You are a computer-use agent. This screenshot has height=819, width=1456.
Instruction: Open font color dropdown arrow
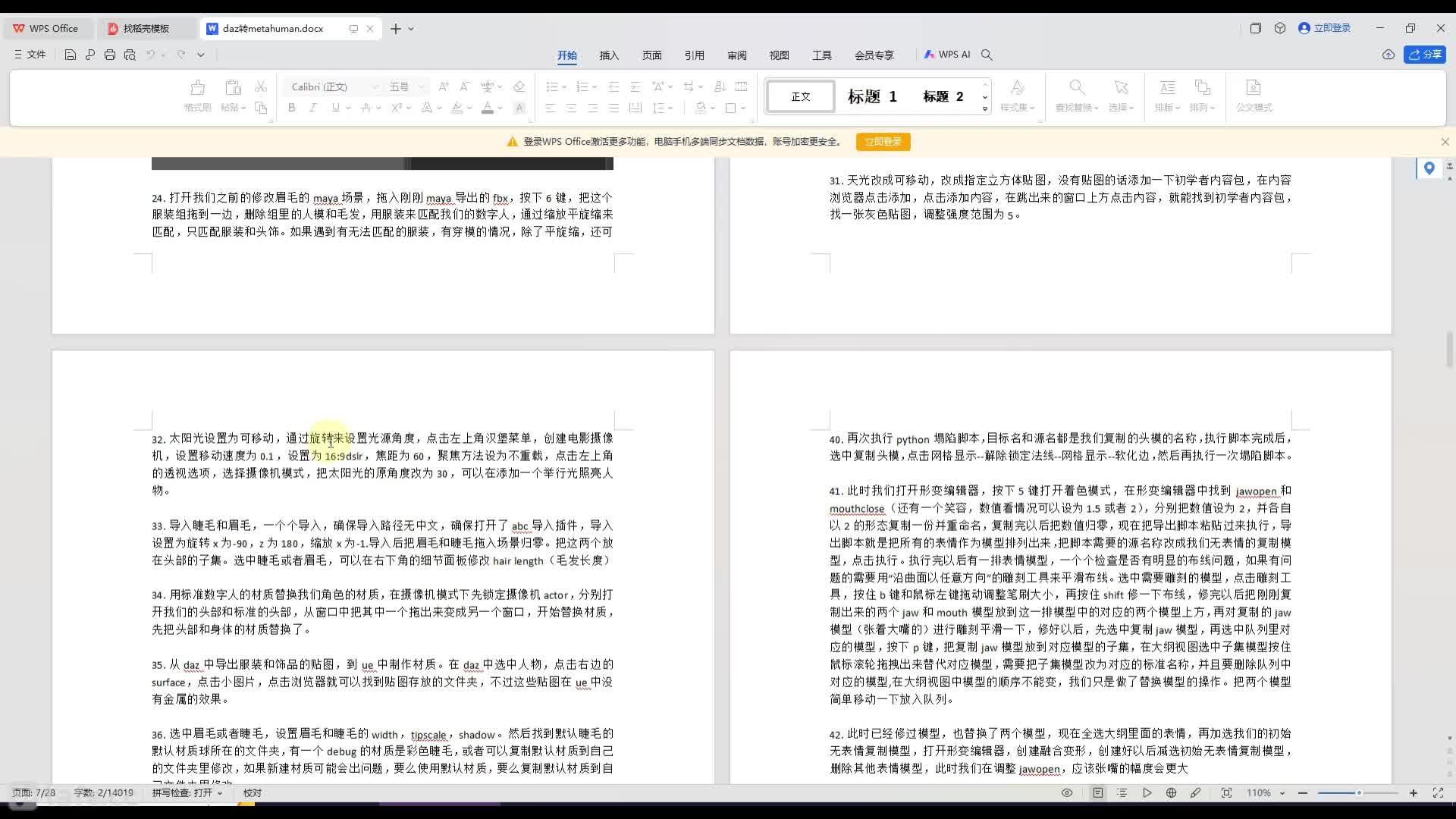(500, 108)
